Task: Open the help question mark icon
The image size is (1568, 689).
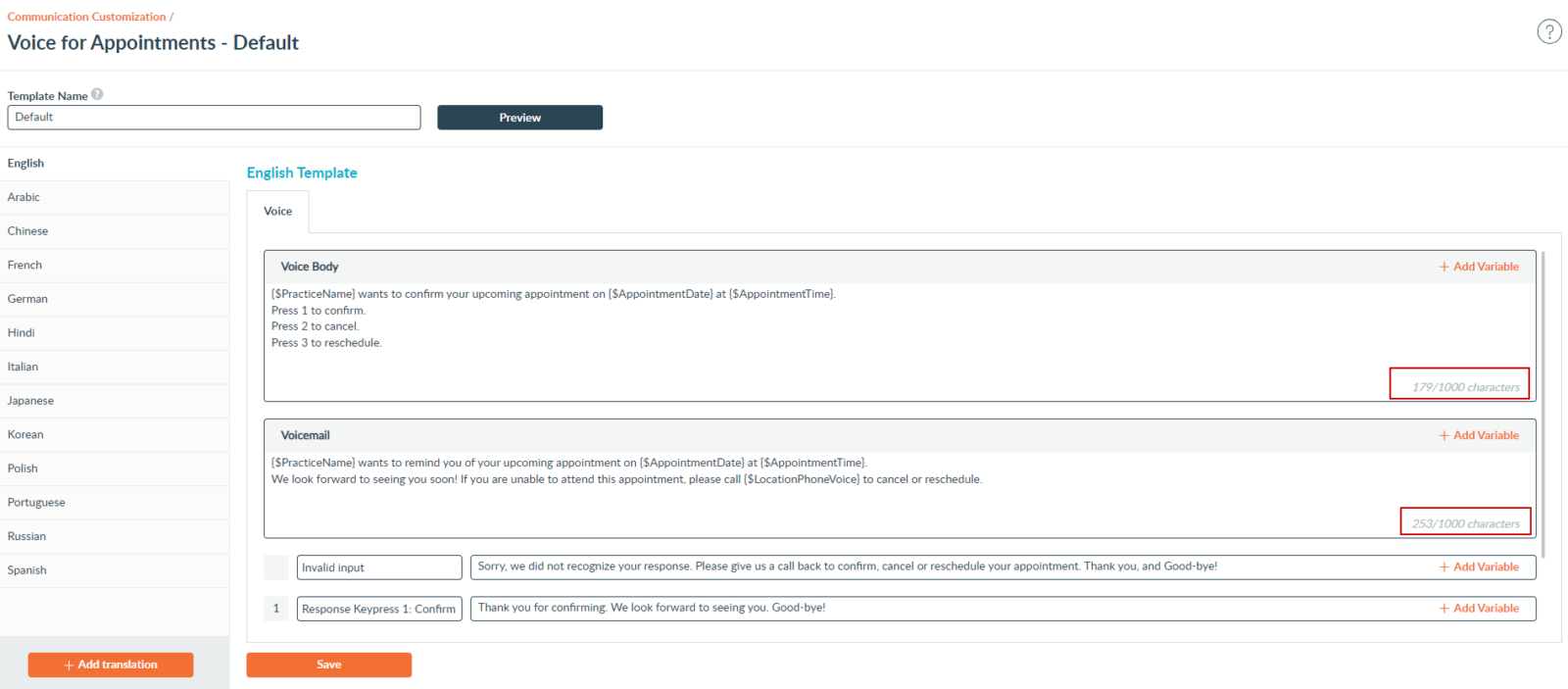Action: (1548, 31)
